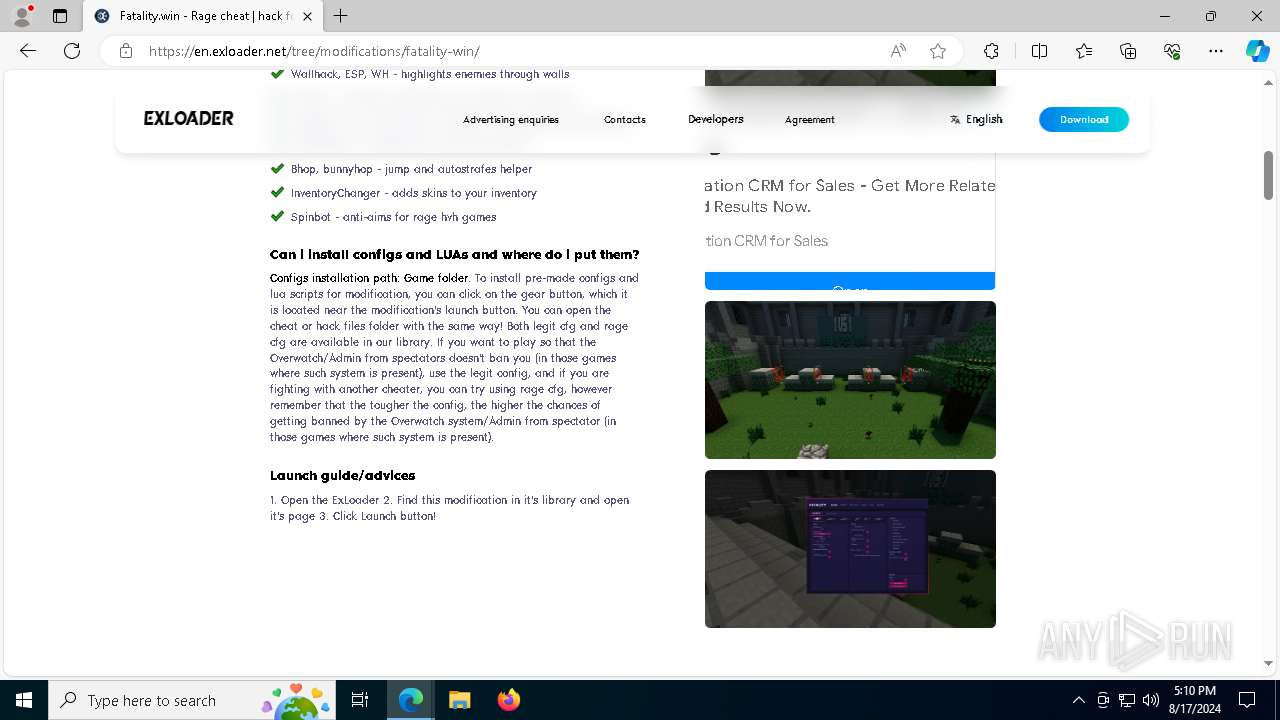
Task: Click the address bar URL
Action: pos(314,51)
